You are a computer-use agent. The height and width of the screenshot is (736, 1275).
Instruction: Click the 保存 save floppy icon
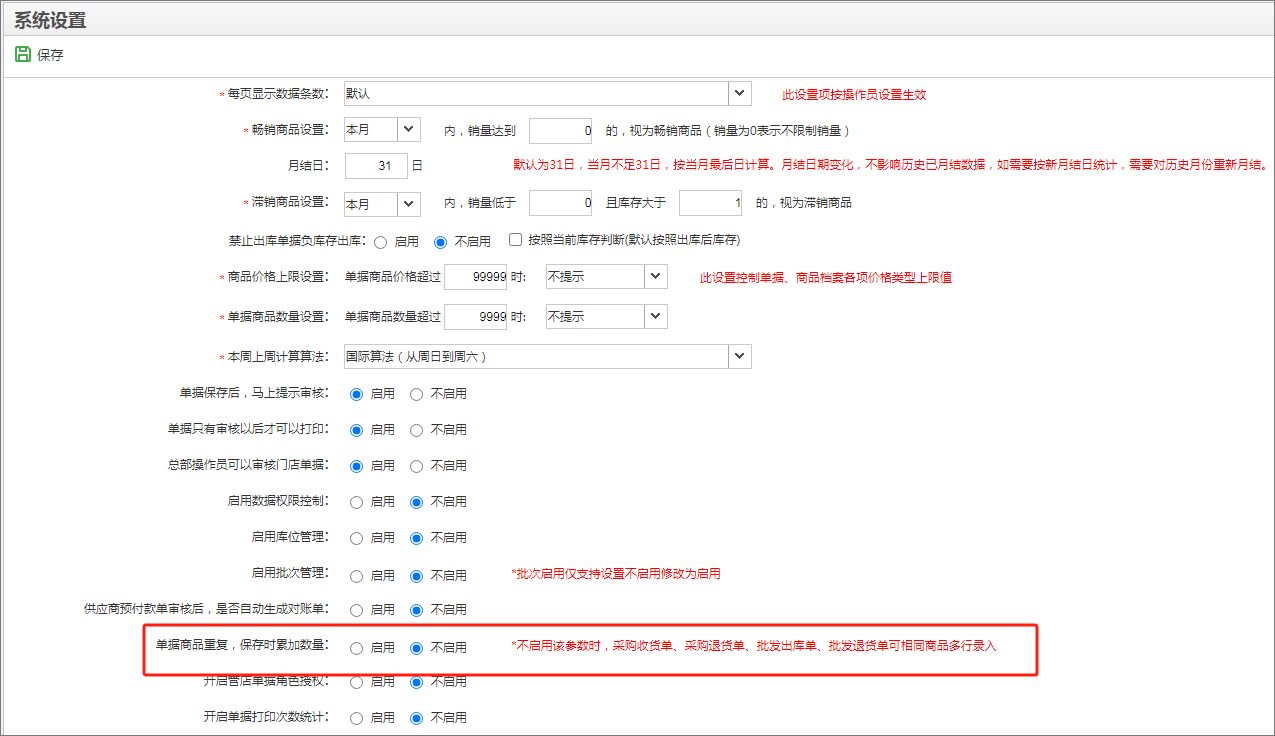click(x=23, y=55)
